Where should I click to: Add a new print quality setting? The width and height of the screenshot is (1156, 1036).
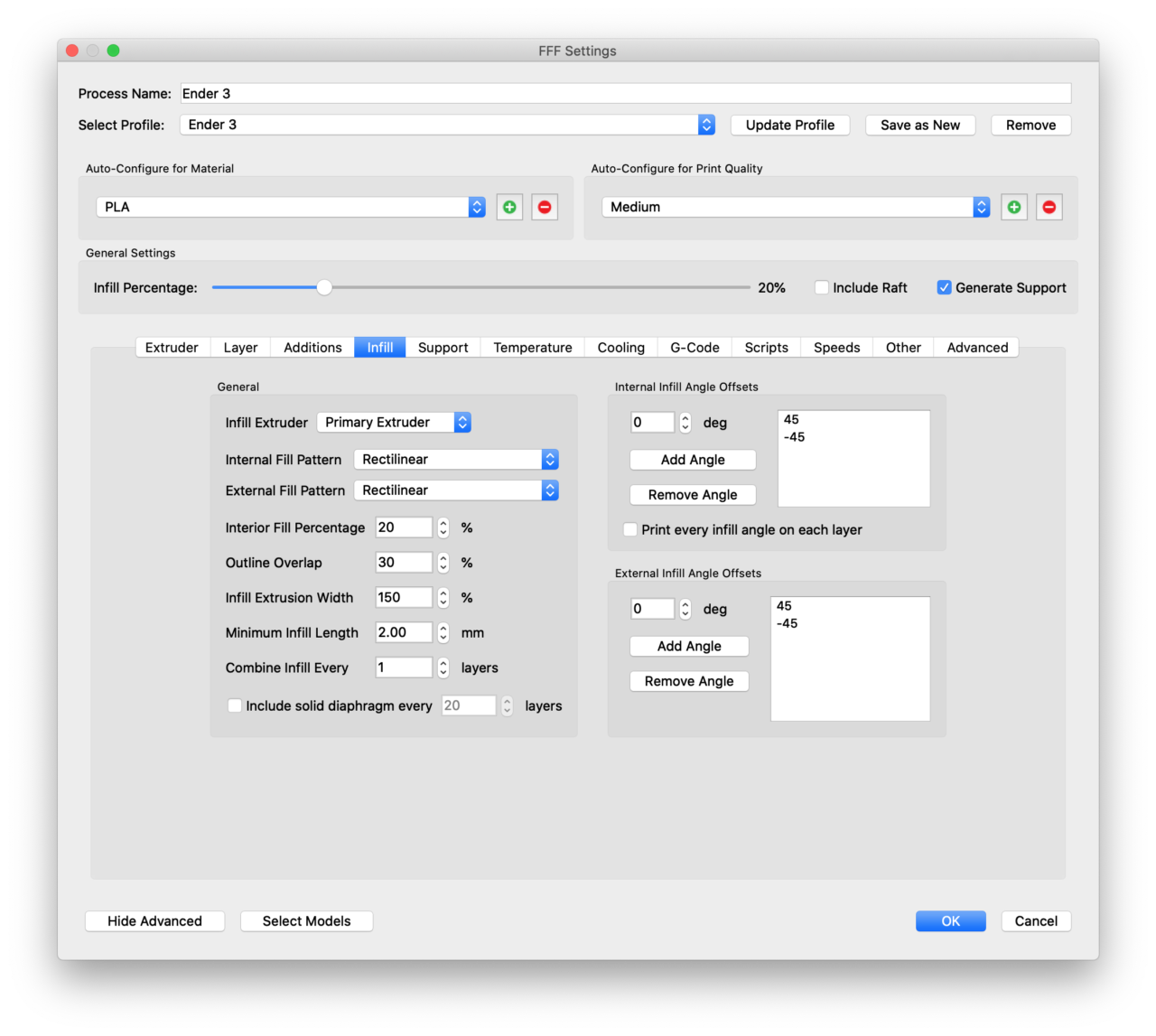pyautogui.click(x=1013, y=207)
